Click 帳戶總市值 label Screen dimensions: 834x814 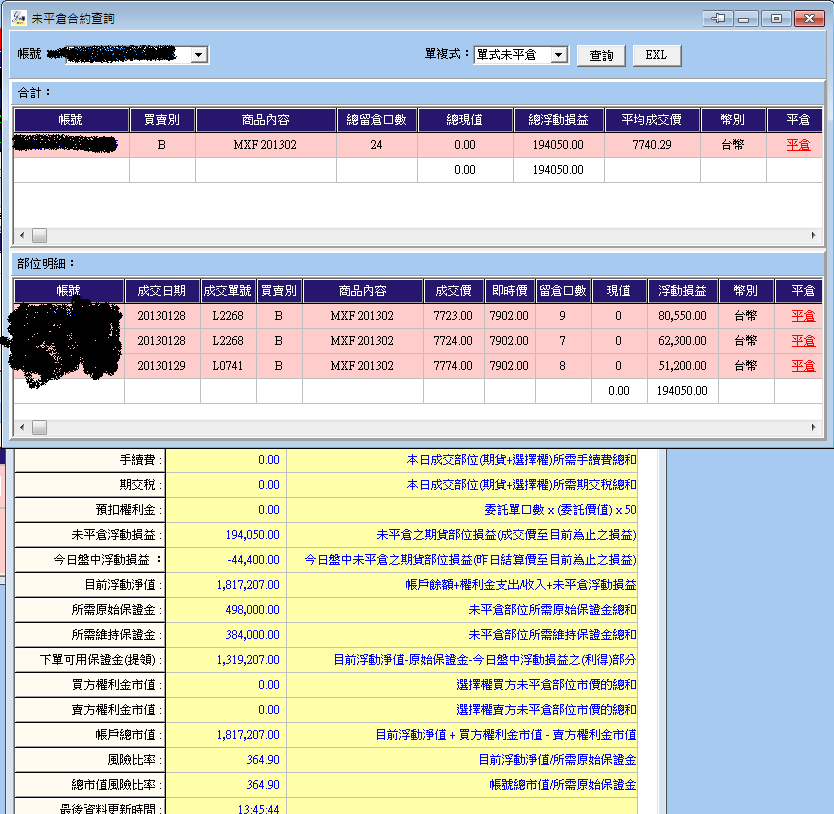tap(128, 735)
